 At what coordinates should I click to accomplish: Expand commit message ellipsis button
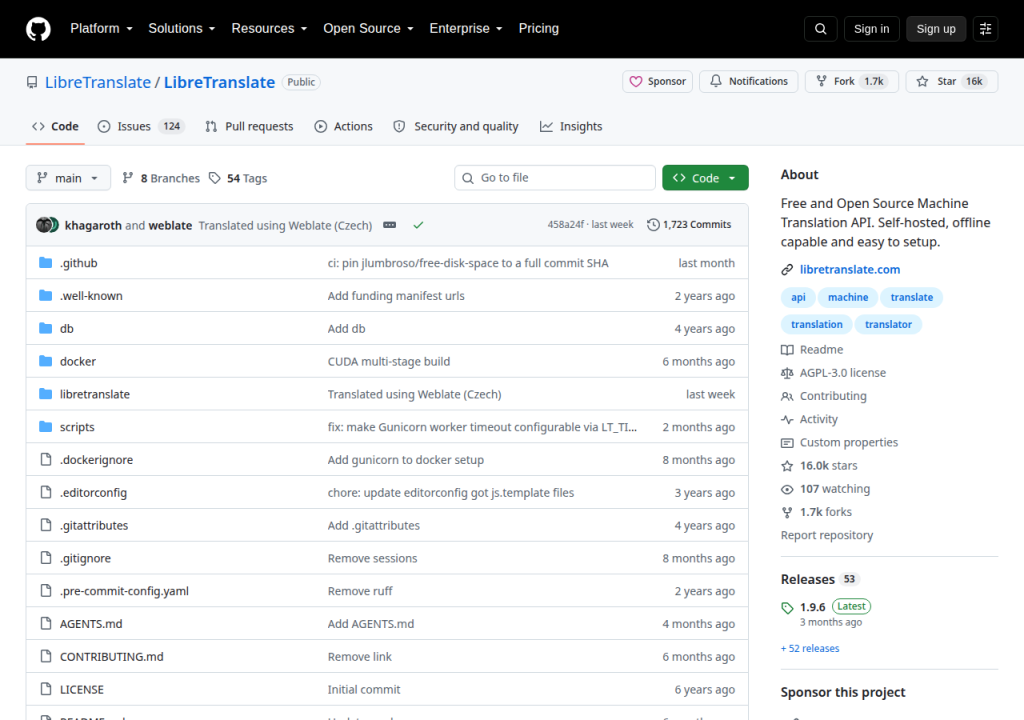coord(390,225)
